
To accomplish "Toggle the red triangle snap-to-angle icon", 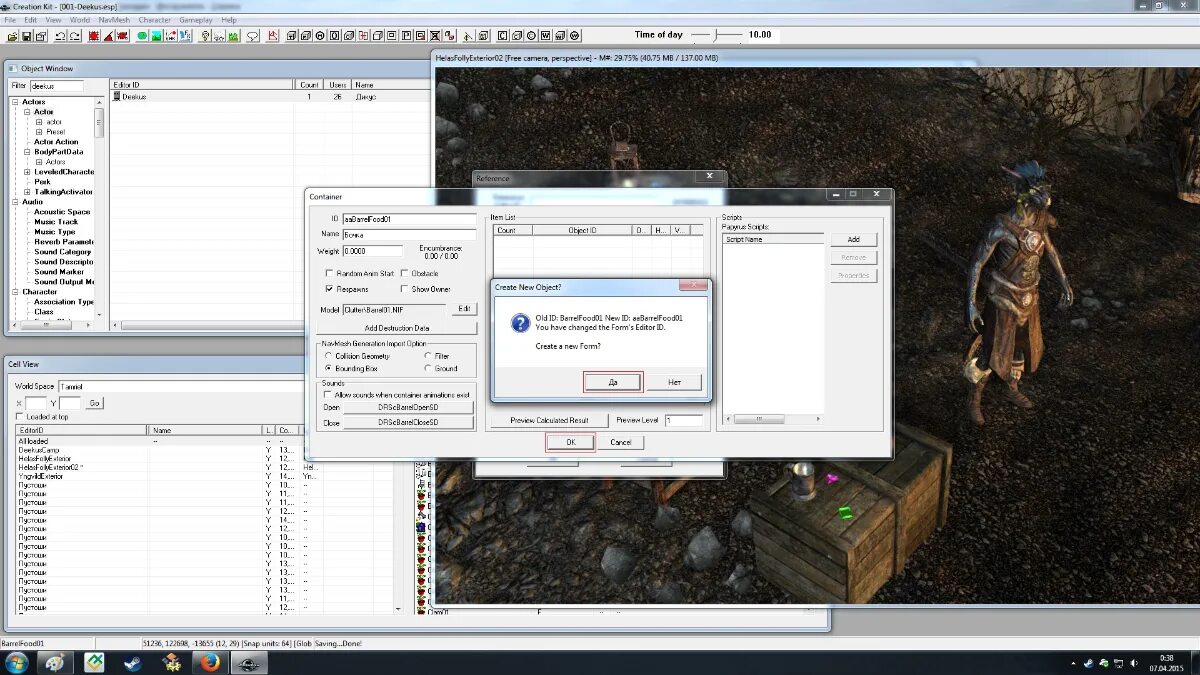I will 108,35.
